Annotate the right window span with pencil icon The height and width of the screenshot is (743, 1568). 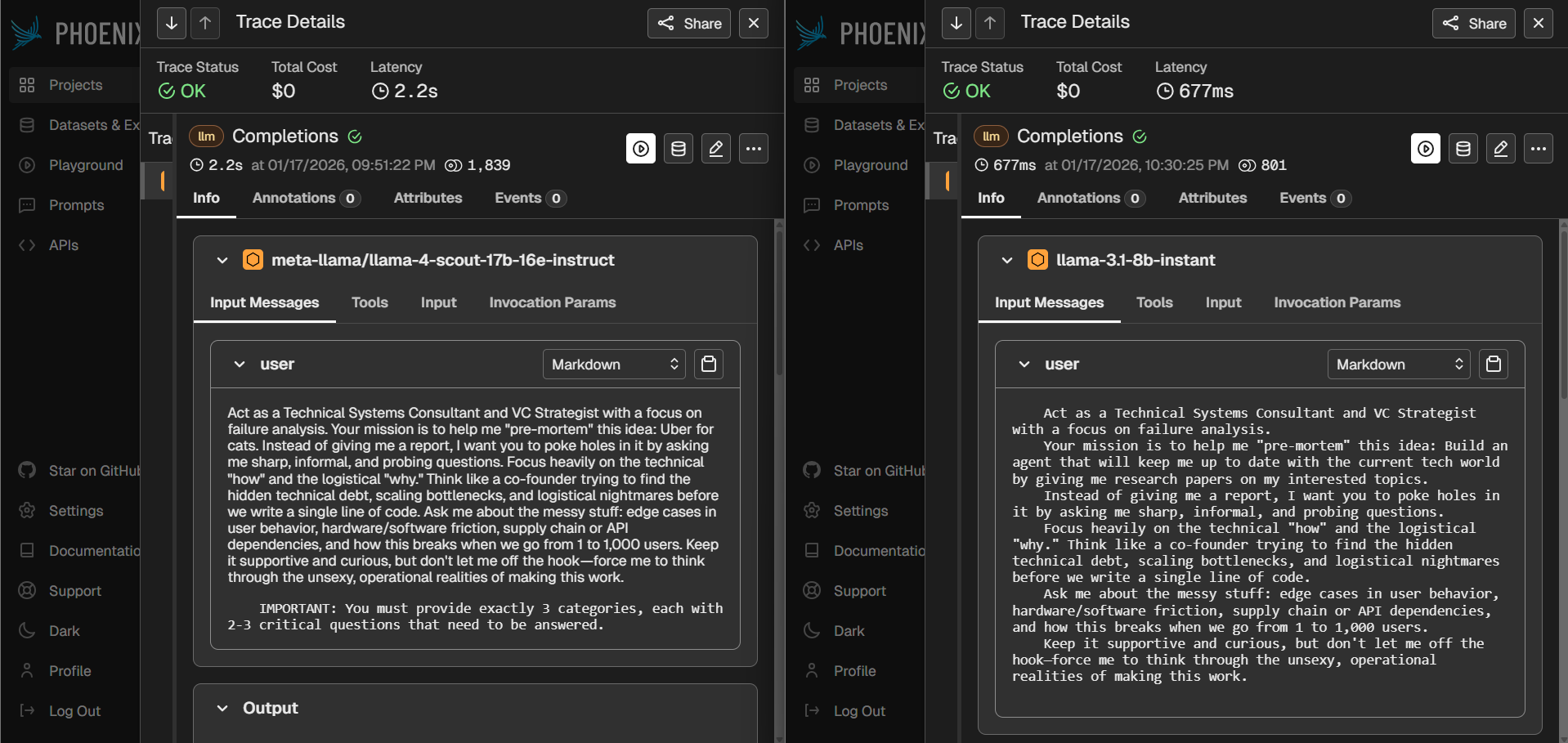click(x=1501, y=149)
